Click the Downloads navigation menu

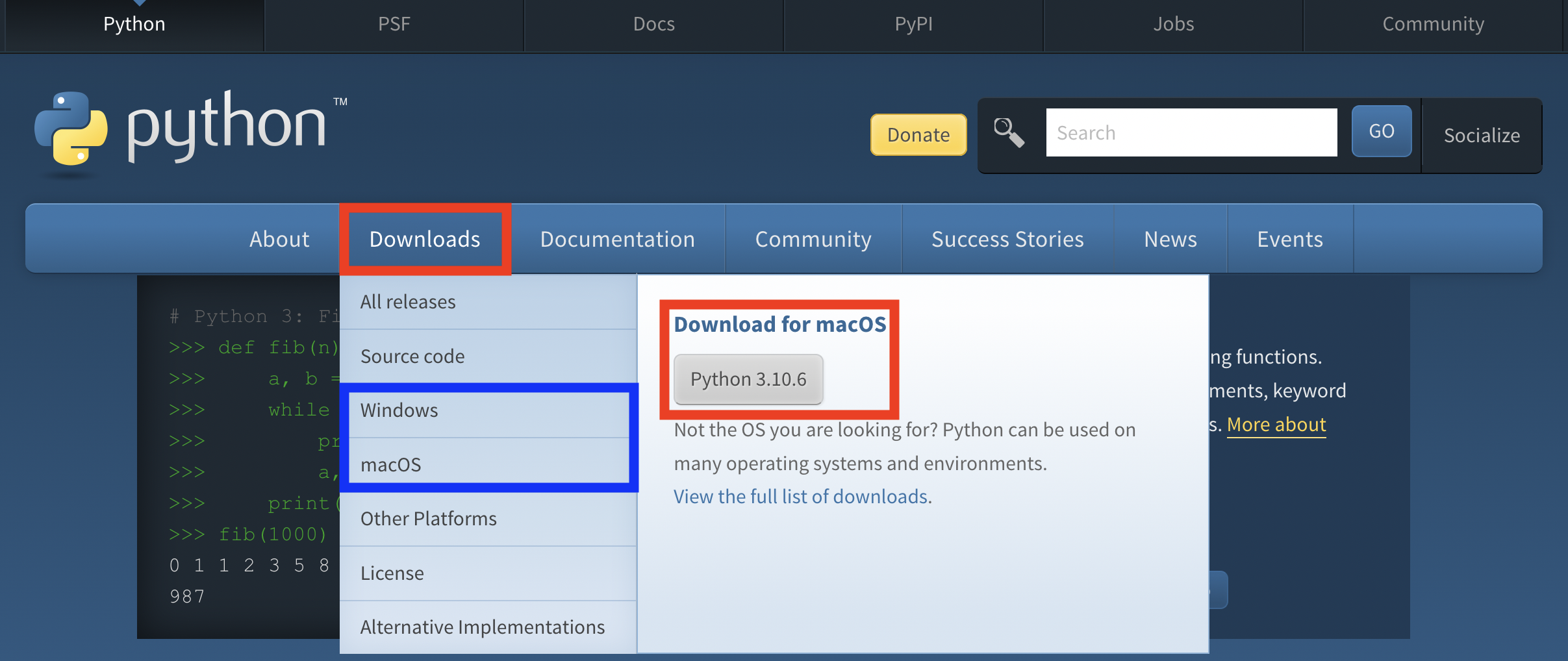coord(425,239)
